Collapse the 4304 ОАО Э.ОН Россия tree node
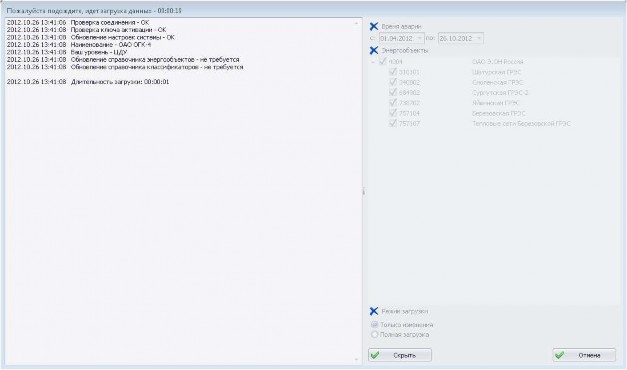627x370 pixels. click(x=373, y=62)
